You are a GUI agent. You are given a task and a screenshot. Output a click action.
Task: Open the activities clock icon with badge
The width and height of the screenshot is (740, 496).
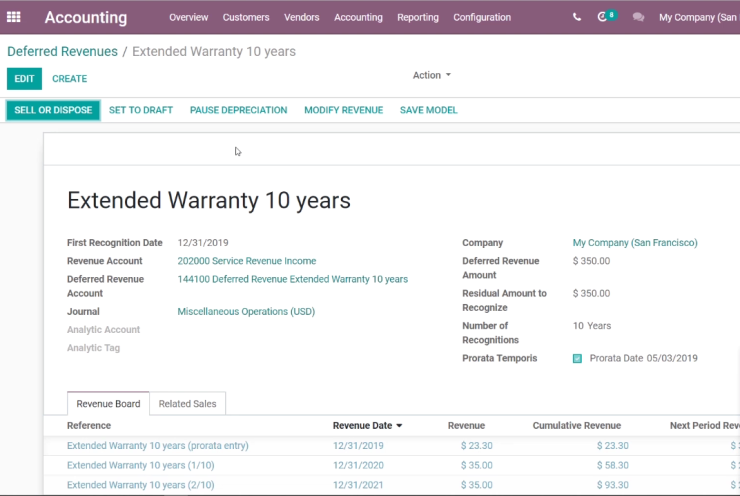click(x=606, y=17)
